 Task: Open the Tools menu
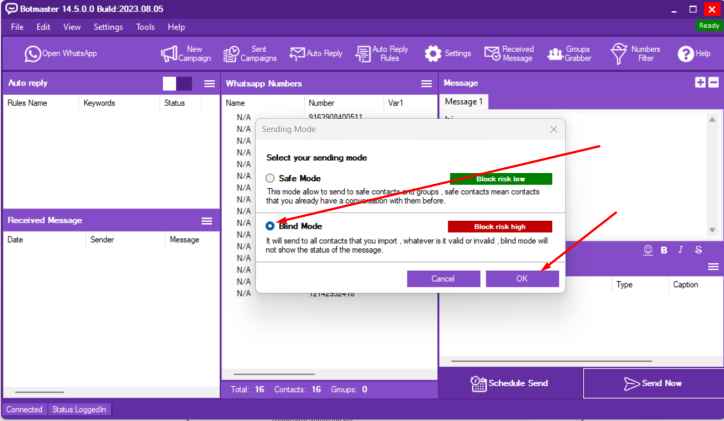pos(145,26)
